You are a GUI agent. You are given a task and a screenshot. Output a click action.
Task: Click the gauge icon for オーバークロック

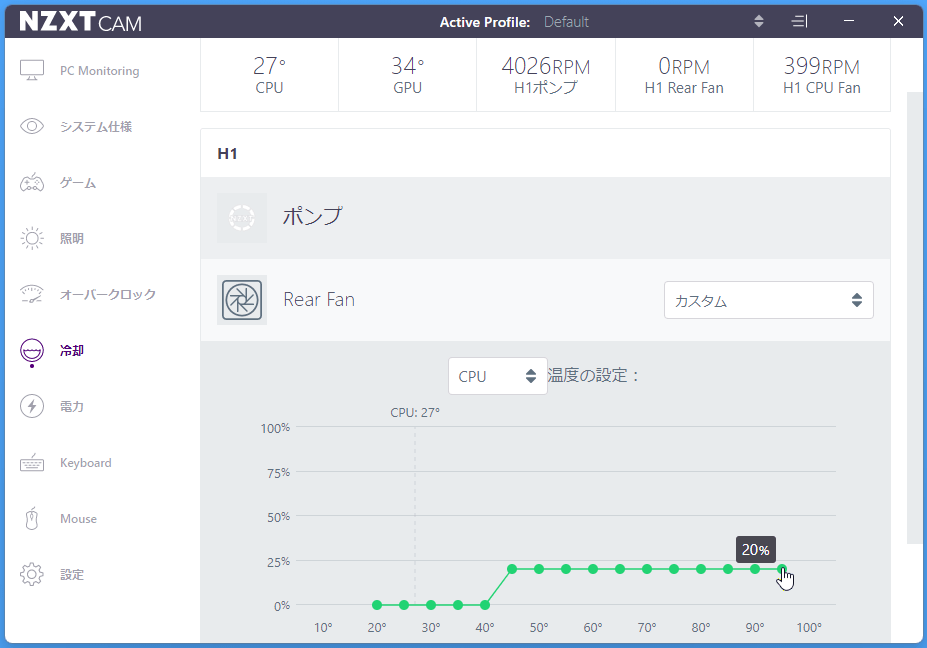(32, 294)
